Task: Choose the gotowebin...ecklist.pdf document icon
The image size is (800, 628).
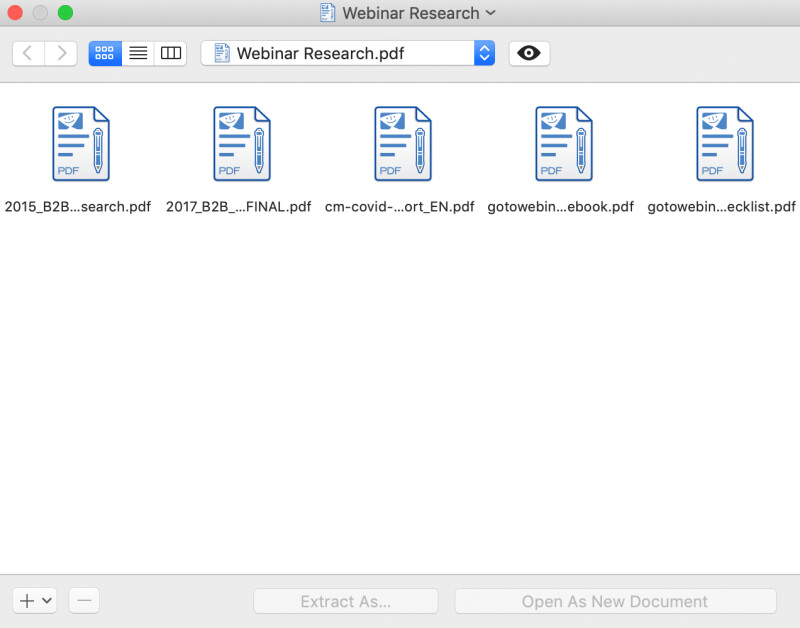Action: (724, 144)
